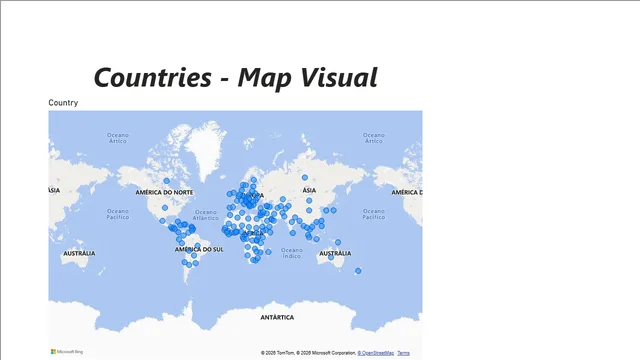The width and height of the screenshot is (640, 360).
Task: Select the data bubble over Canada
Action: 167,181
